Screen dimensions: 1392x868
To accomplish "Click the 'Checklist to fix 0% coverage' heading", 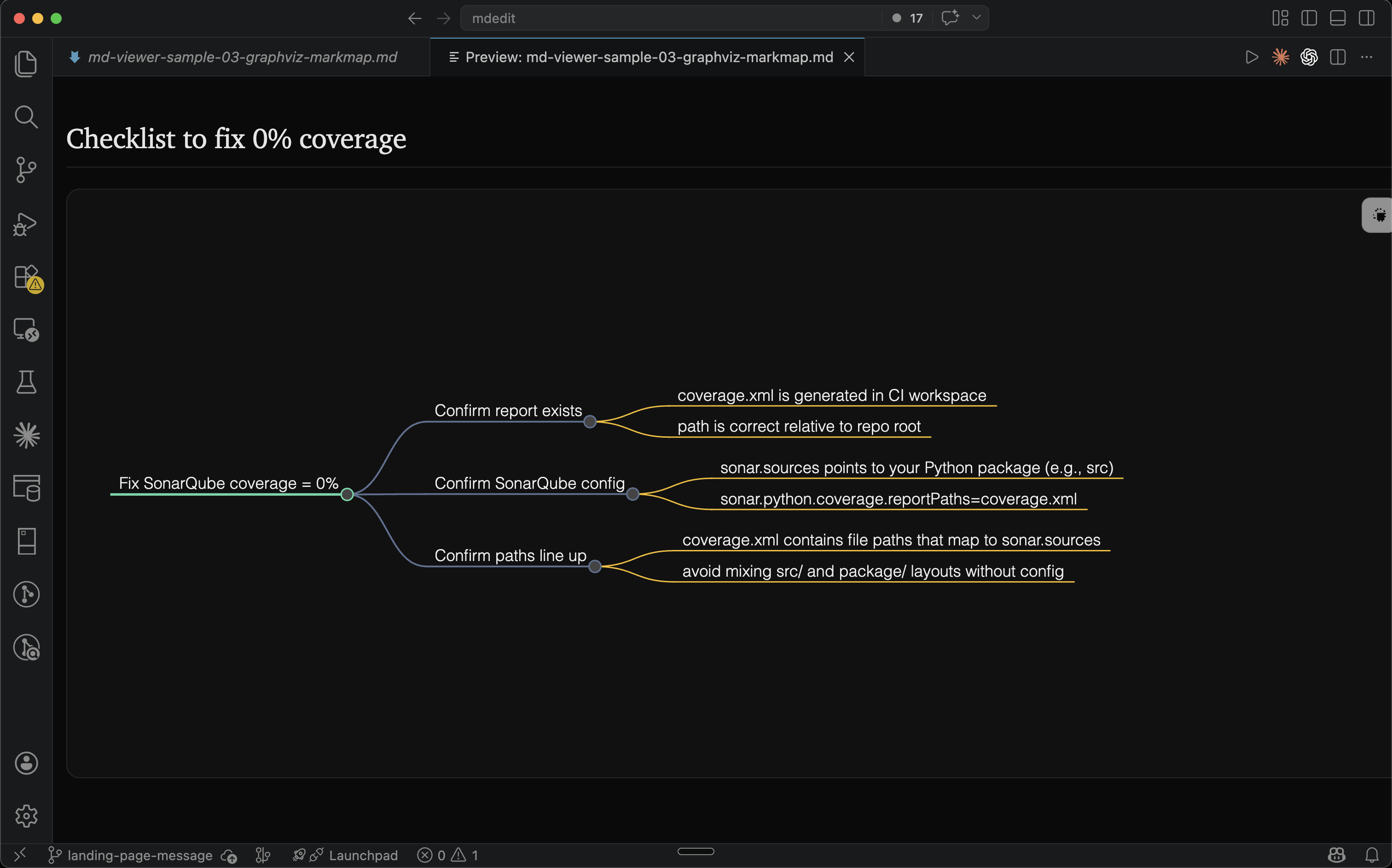I will 236,139.
